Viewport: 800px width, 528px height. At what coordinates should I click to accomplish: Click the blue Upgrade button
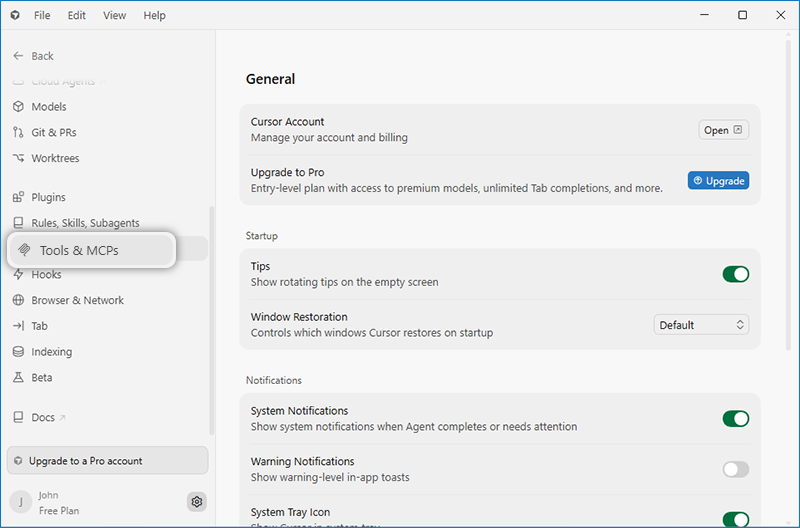tap(718, 181)
